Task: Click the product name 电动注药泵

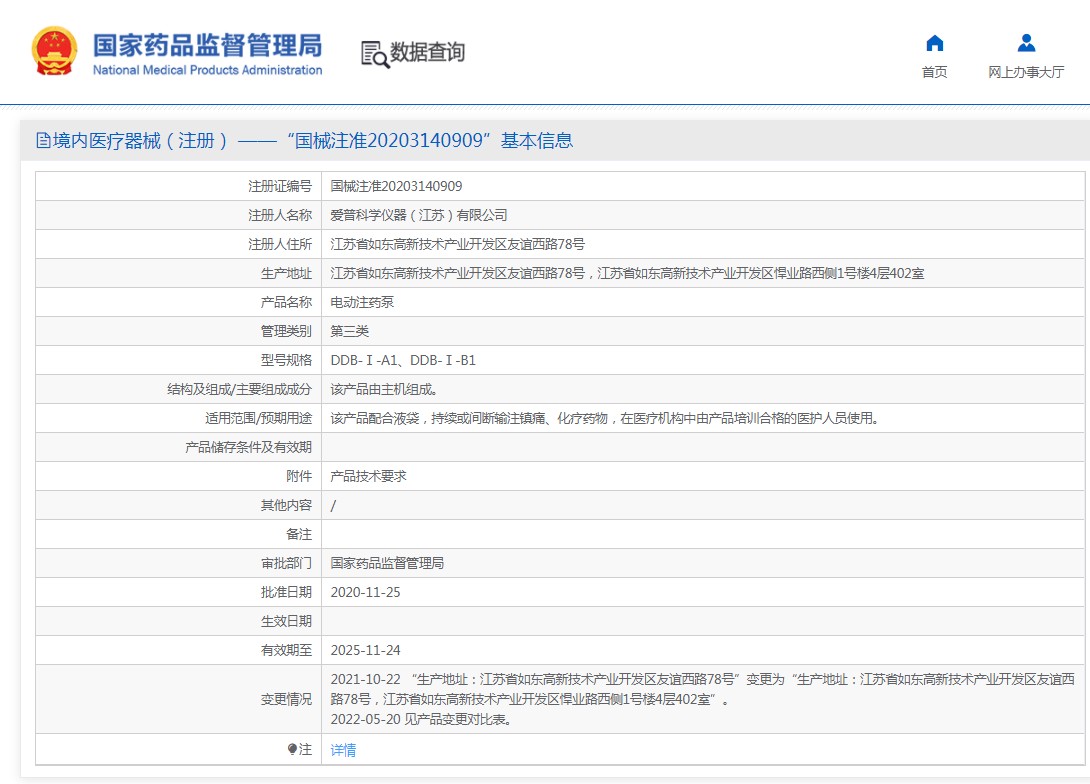Action: [x=362, y=302]
